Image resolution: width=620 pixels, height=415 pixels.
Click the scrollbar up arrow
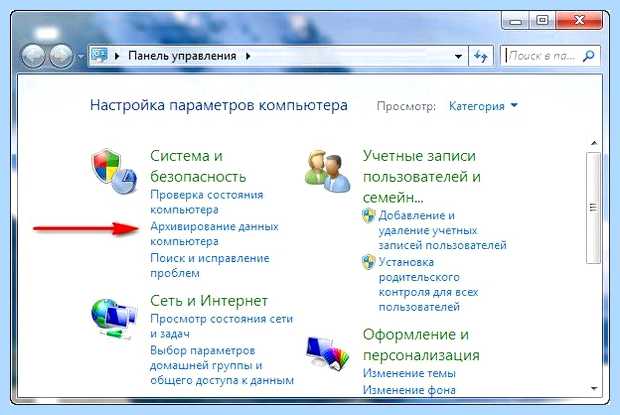594,143
